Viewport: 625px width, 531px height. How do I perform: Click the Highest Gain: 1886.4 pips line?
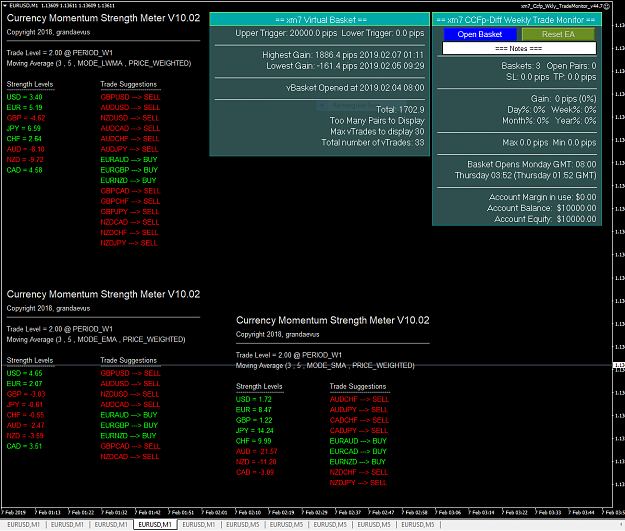click(343, 55)
